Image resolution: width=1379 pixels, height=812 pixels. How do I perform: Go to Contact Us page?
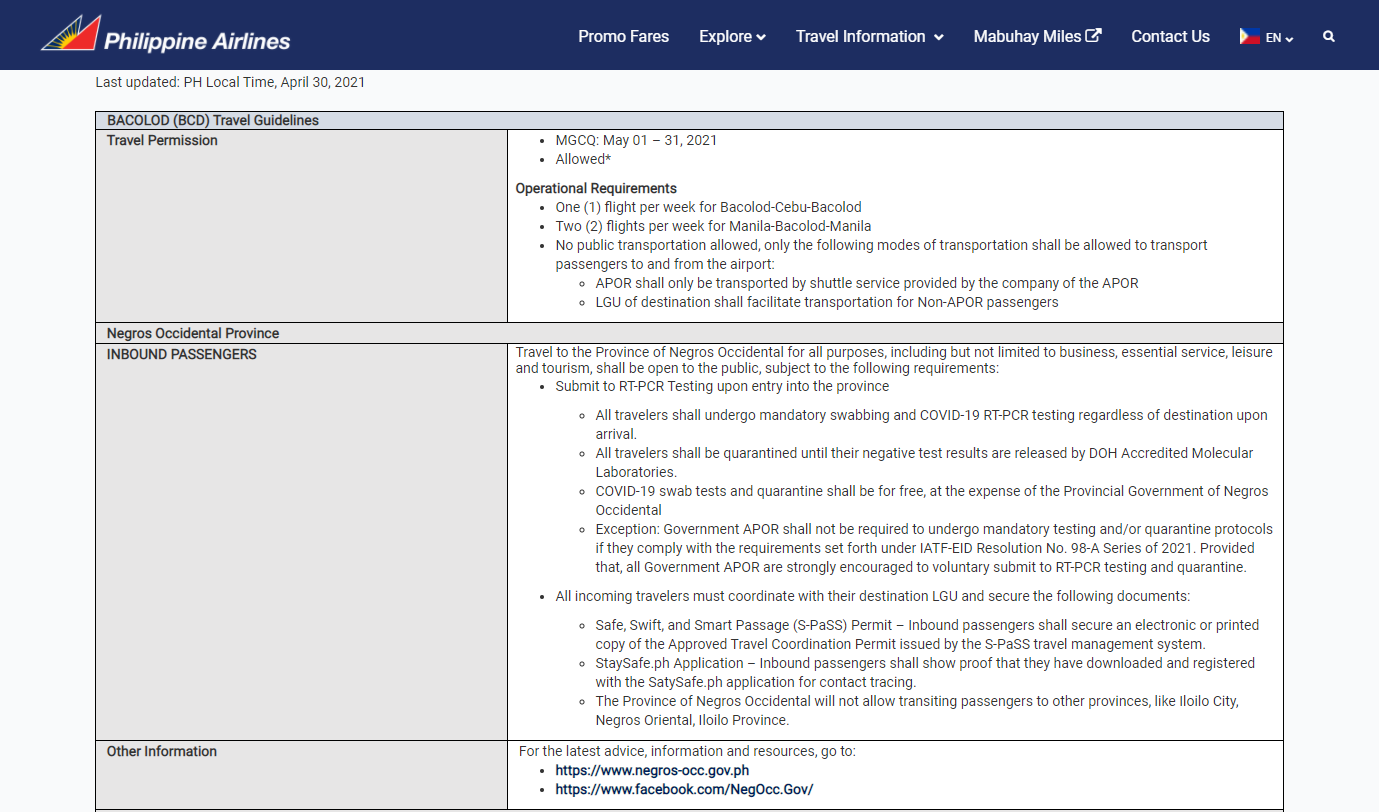1170,36
